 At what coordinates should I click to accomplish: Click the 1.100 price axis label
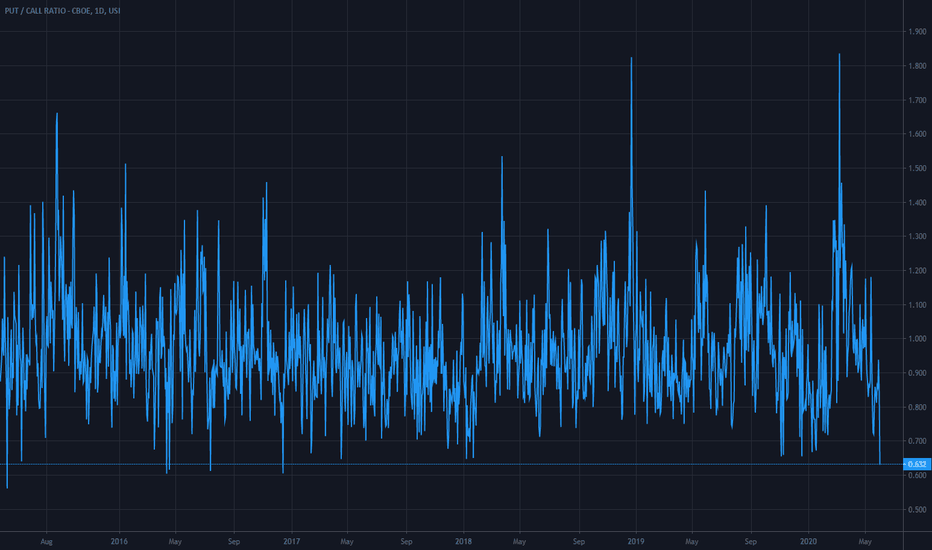(x=917, y=305)
